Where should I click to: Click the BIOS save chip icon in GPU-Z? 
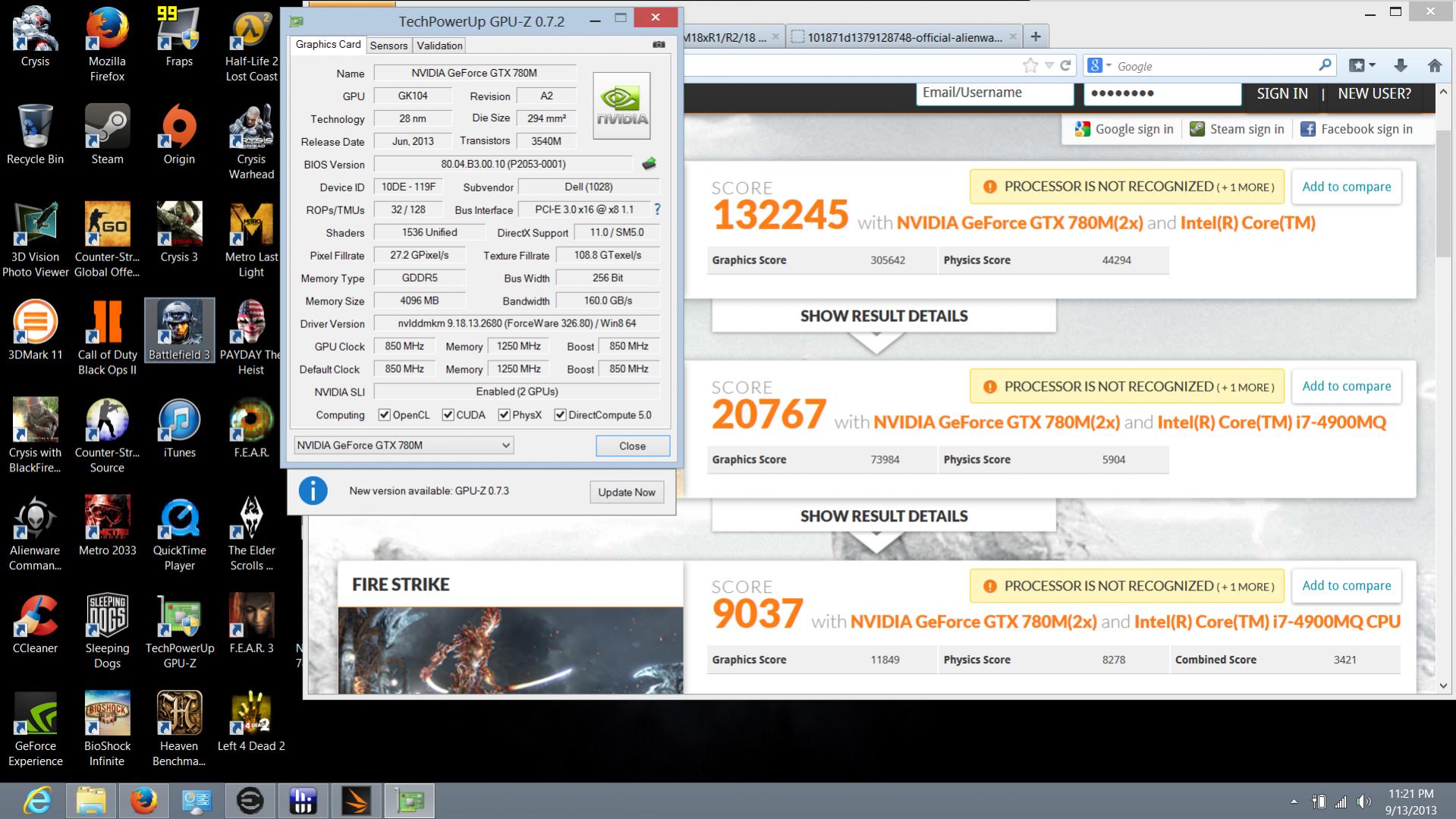coord(649,164)
